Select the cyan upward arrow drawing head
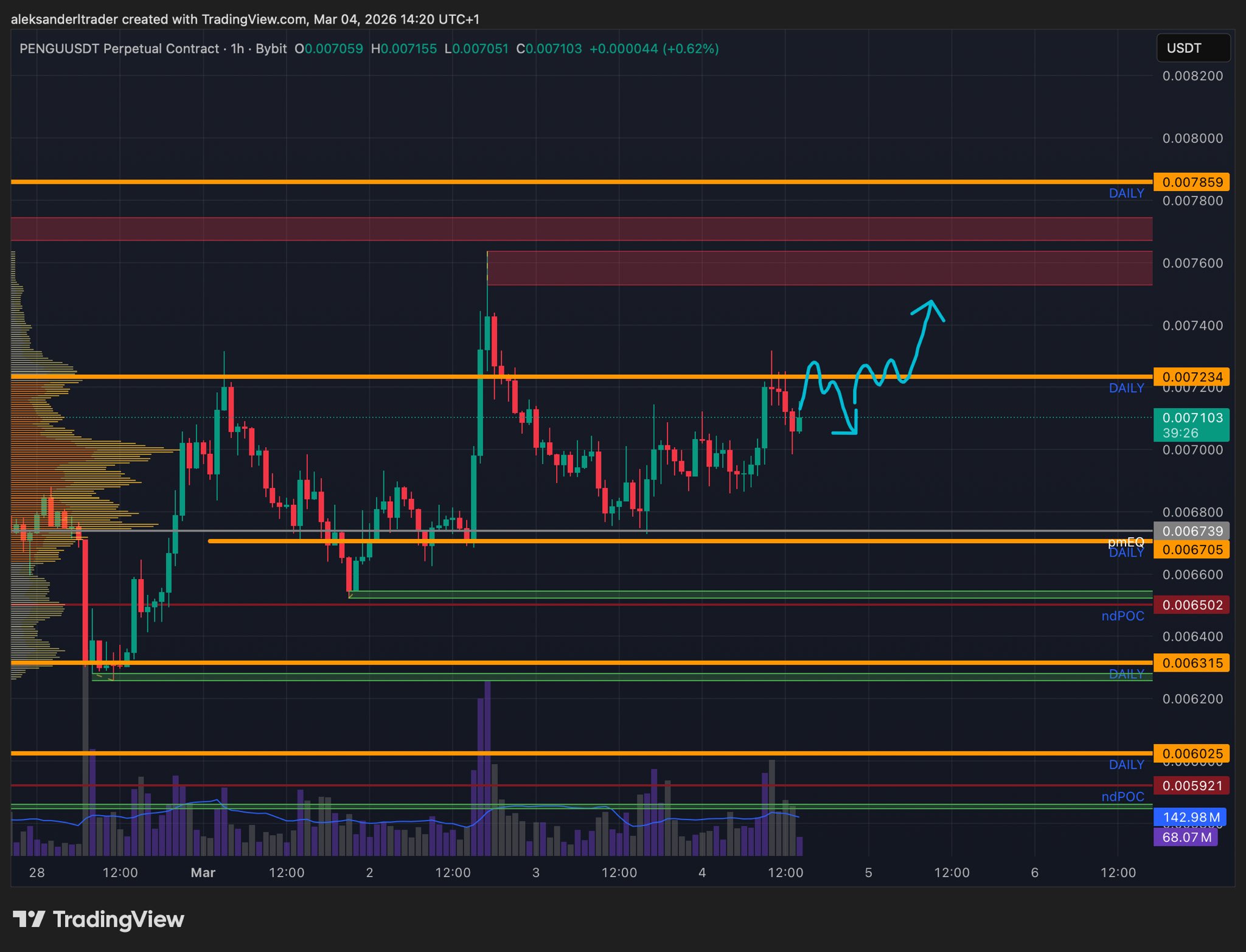1246x952 pixels. (931, 303)
